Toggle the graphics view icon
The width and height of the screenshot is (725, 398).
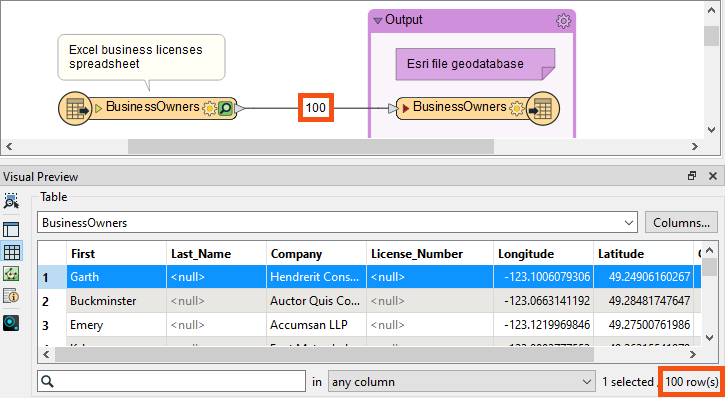[x=11, y=274]
